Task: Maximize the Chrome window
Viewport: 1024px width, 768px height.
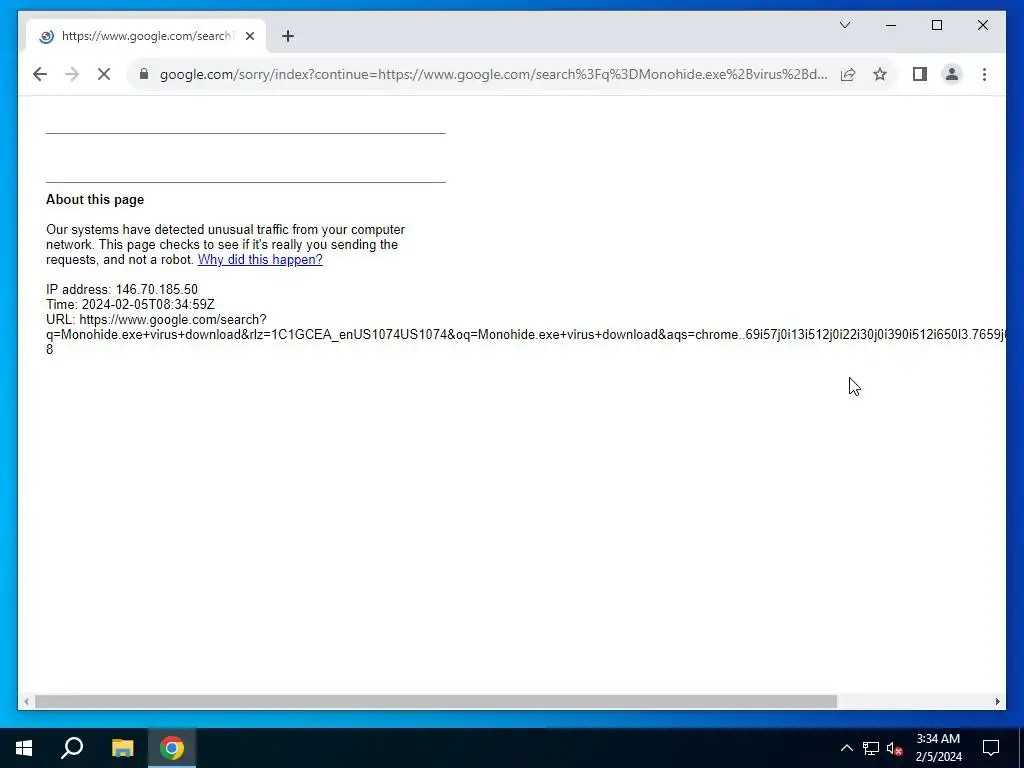Action: [936, 25]
